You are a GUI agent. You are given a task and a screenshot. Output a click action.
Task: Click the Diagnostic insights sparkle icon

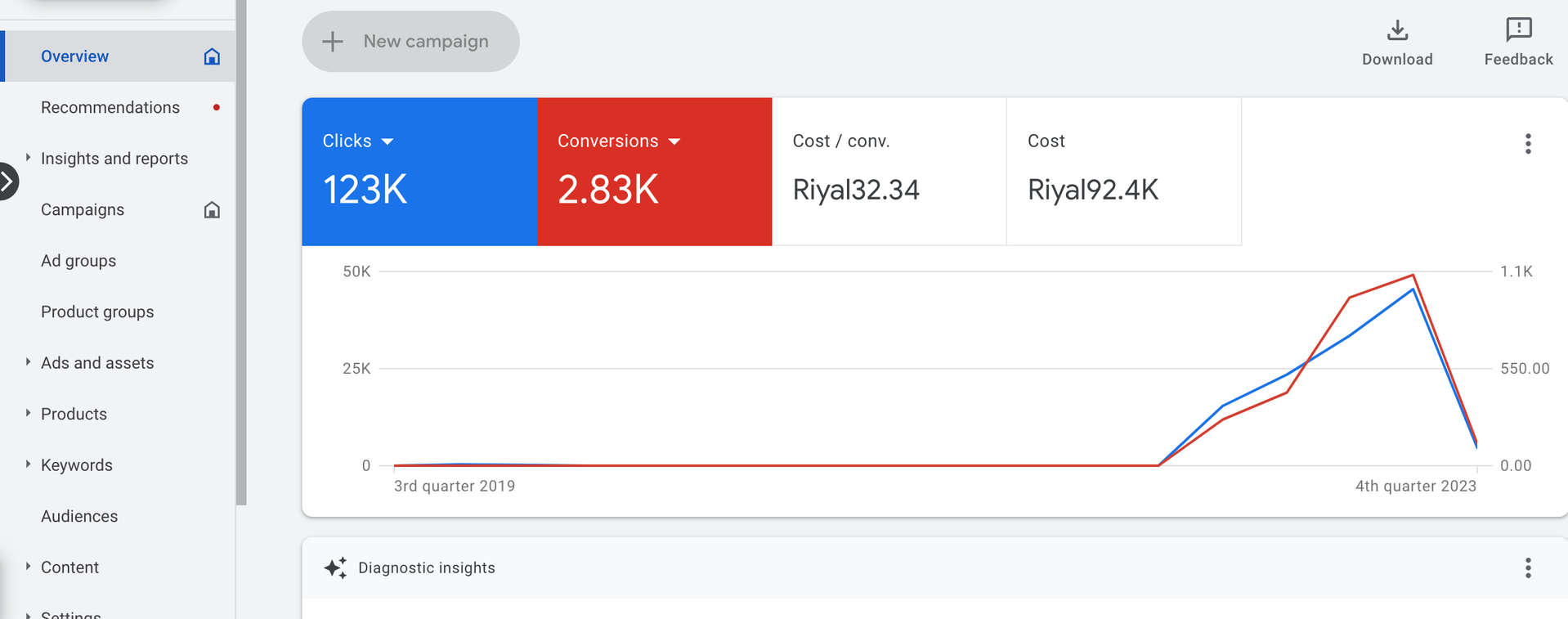(x=335, y=567)
